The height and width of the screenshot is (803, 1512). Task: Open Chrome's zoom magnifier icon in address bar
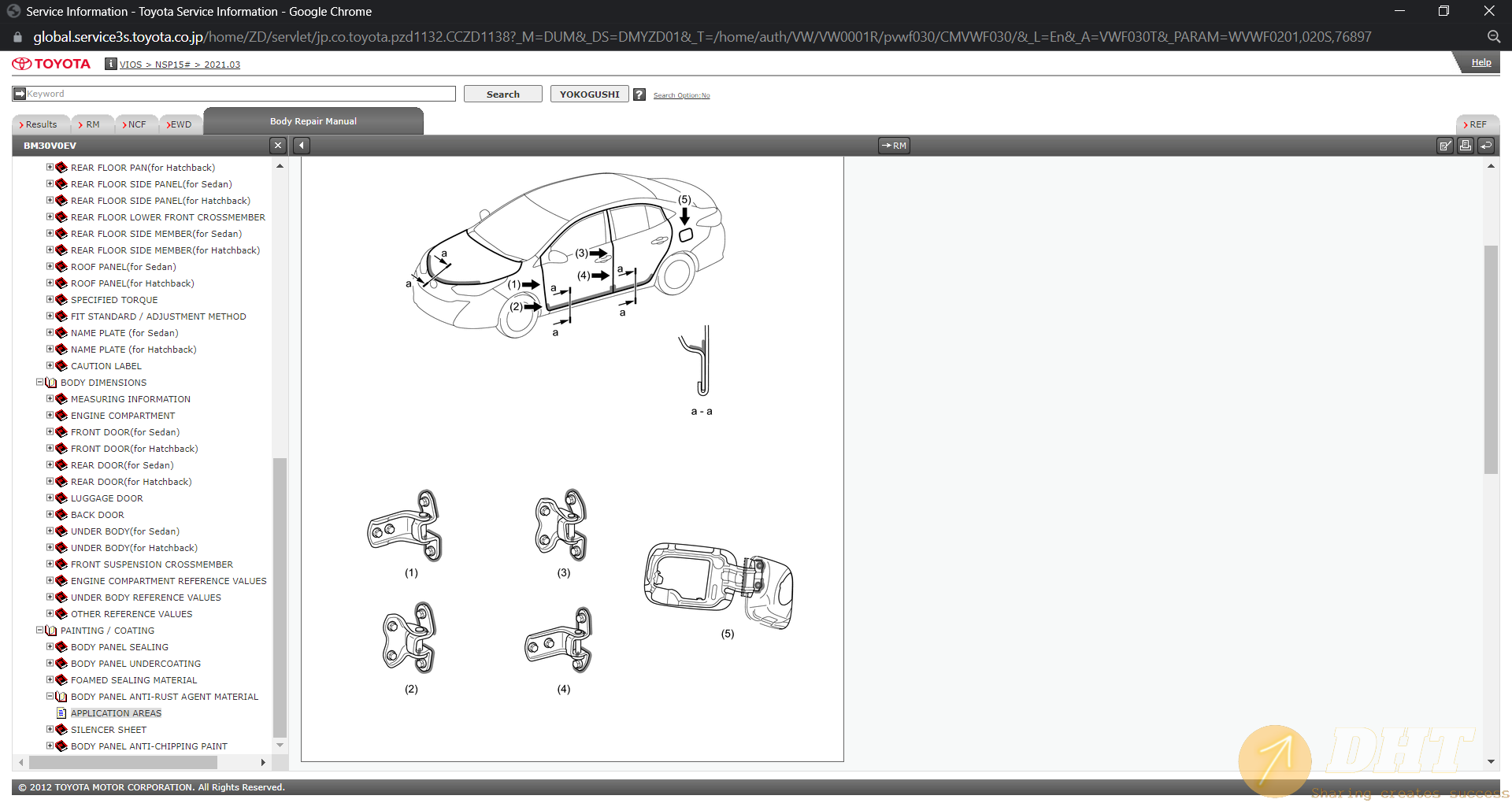pos(1493,37)
